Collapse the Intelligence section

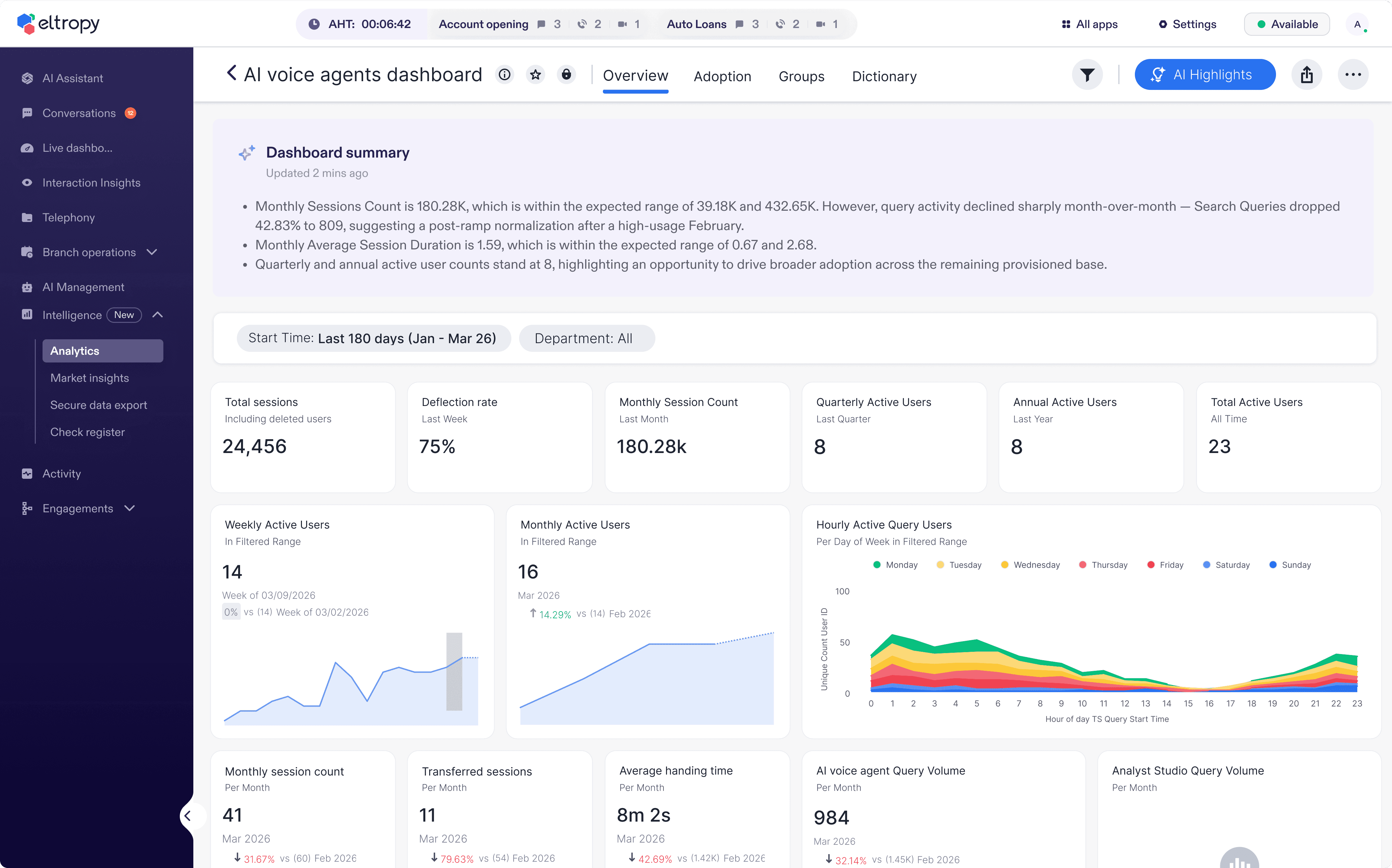[x=158, y=314]
